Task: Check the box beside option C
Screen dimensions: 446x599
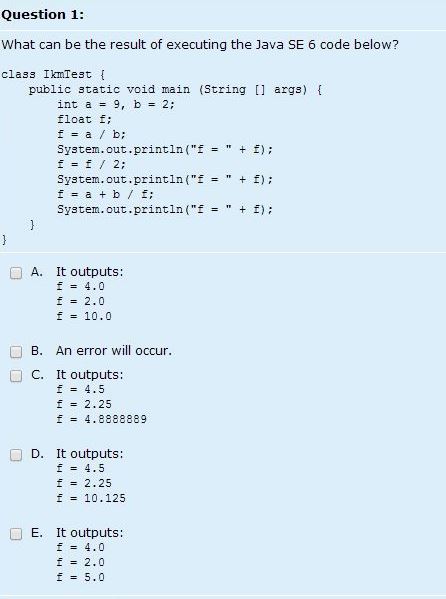Action: [x=16, y=376]
